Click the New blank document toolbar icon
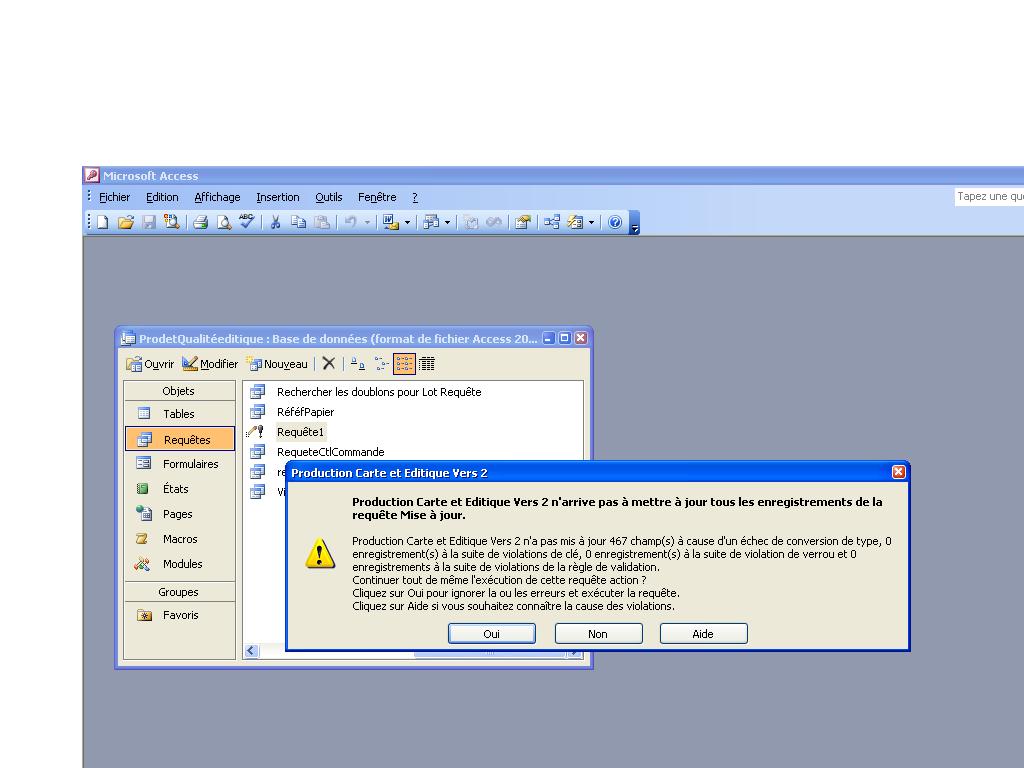1024x768 pixels. point(103,222)
